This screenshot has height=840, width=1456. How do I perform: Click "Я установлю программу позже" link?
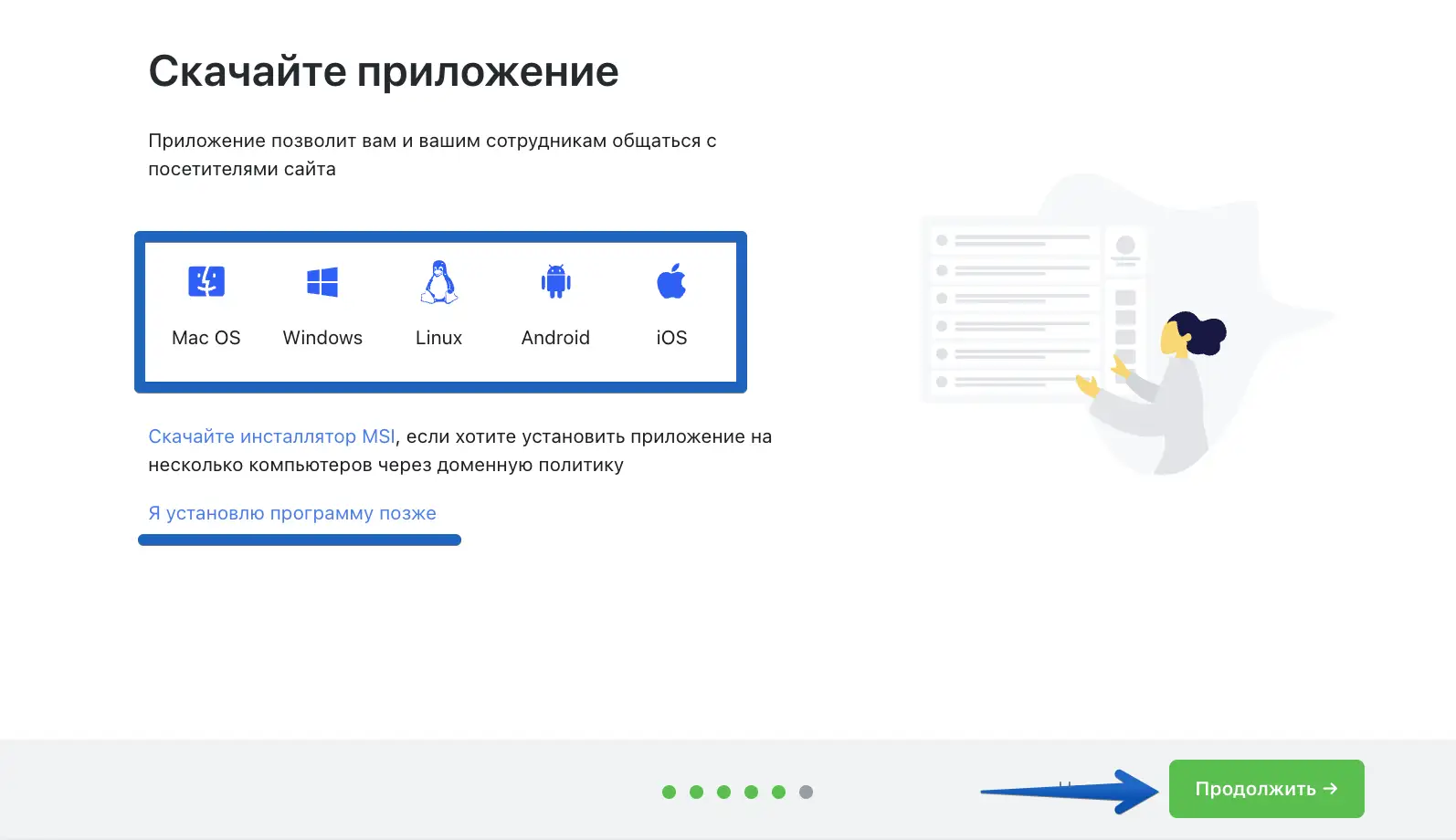(292, 513)
